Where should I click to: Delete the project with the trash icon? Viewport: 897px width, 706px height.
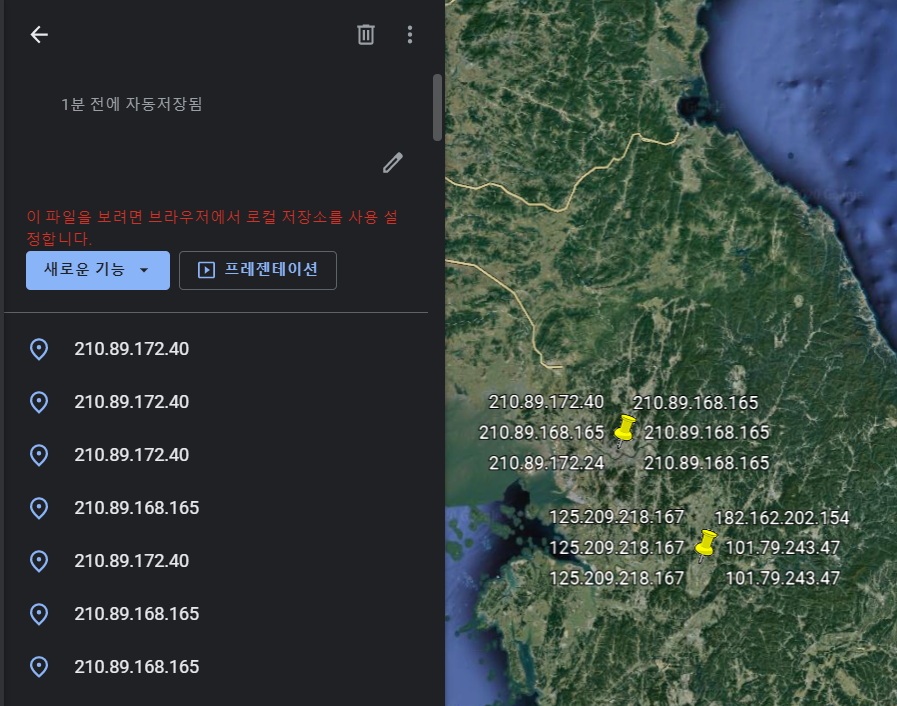(x=366, y=34)
